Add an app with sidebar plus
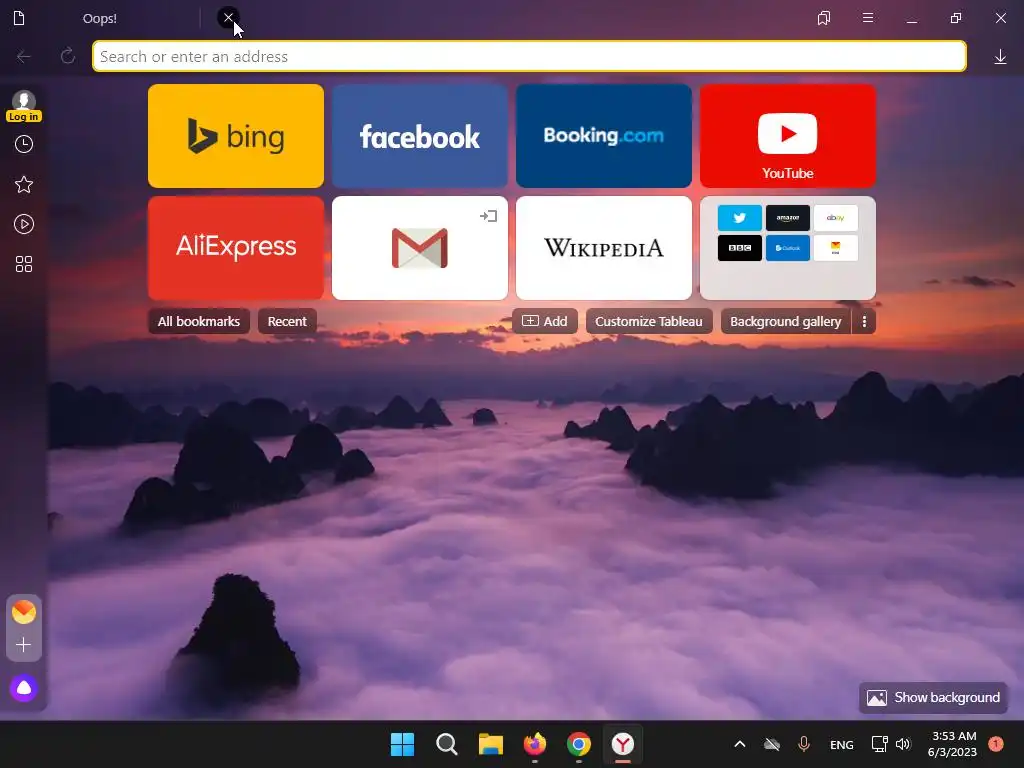Screen dimensions: 1024x768 [24, 645]
